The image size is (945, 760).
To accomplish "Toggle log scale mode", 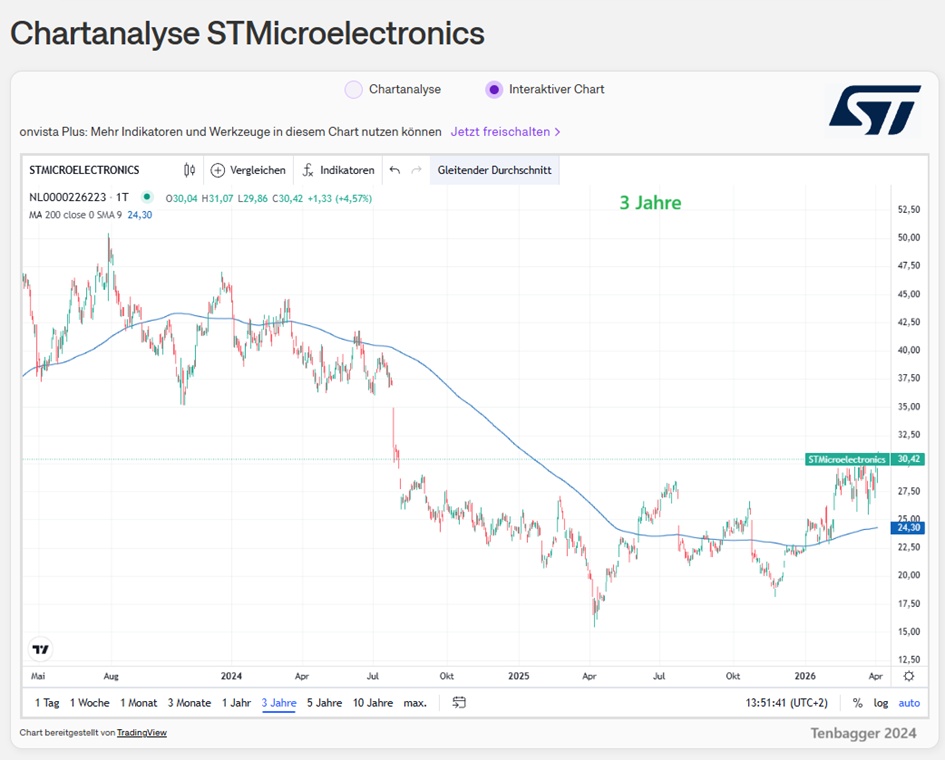I will 880,703.
